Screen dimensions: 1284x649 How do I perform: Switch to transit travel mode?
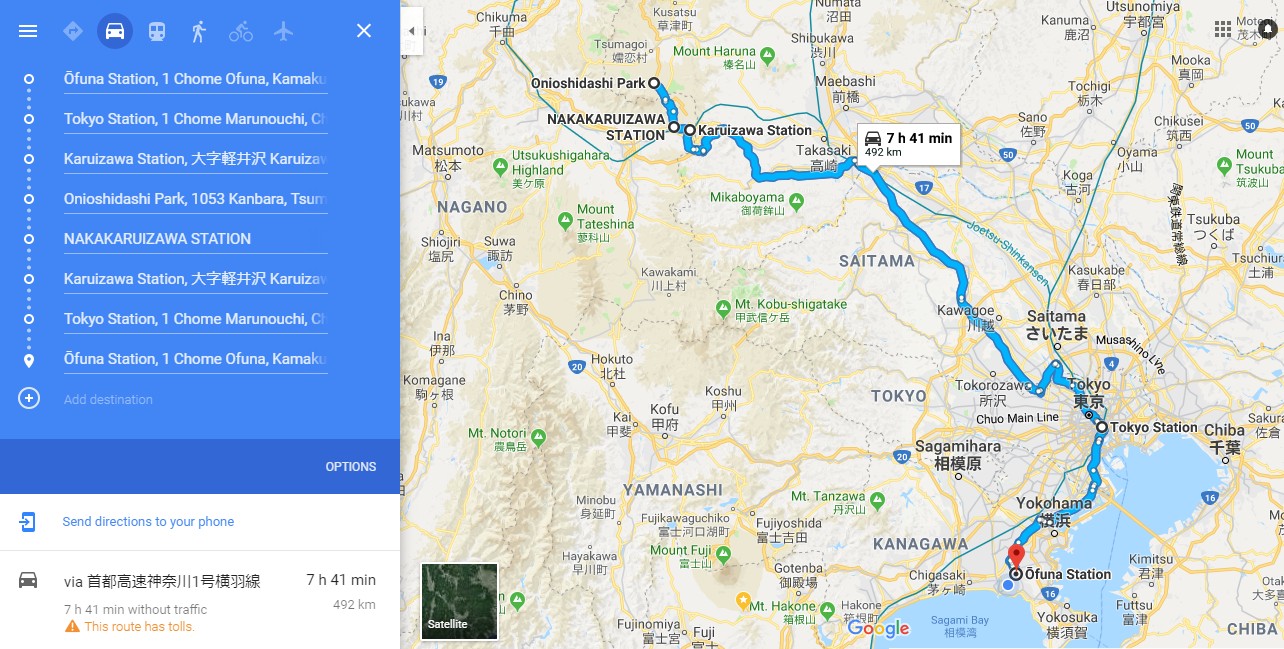click(x=157, y=31)
